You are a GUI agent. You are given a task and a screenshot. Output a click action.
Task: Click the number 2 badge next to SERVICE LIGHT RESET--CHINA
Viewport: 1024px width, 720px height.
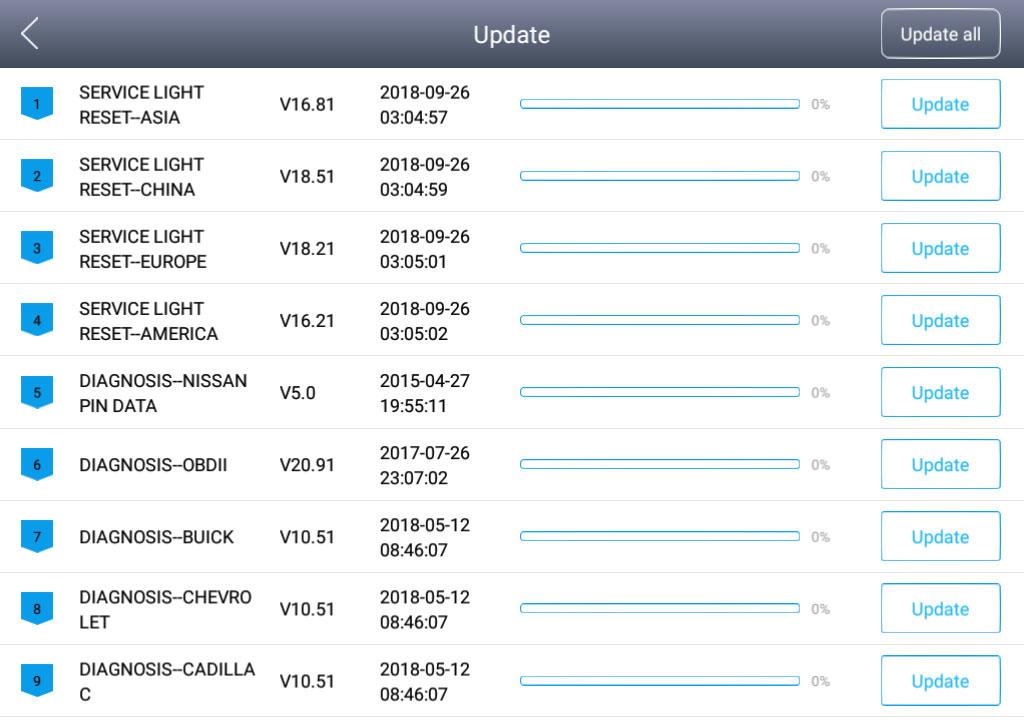[37, 176]
